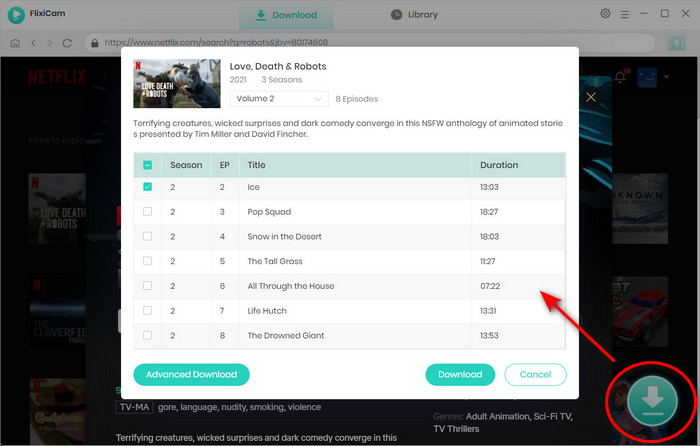The image size is (700, 446).
Task: Toggle the select-all episodes checkbox
Action: click(x=147, y=165)
